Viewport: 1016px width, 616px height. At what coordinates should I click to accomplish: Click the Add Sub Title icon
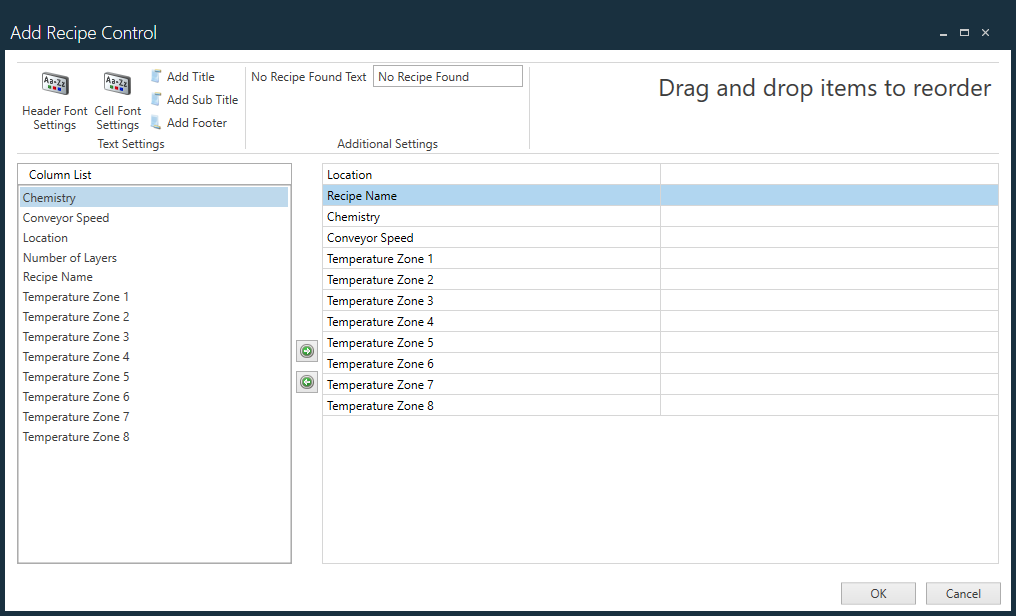[x=157, y=99]
